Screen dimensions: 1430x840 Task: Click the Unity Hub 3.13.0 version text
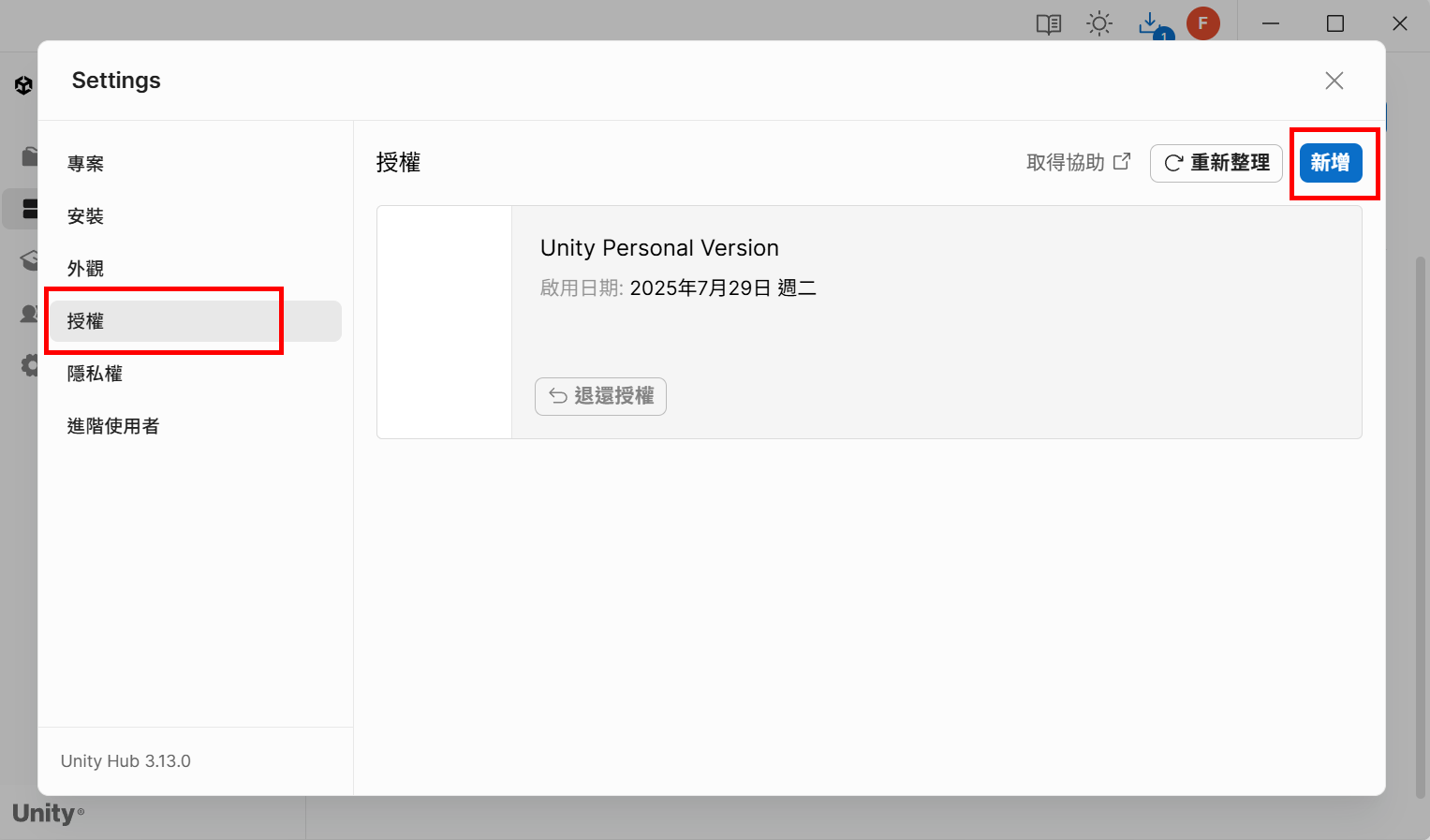[x=125, y=761]
